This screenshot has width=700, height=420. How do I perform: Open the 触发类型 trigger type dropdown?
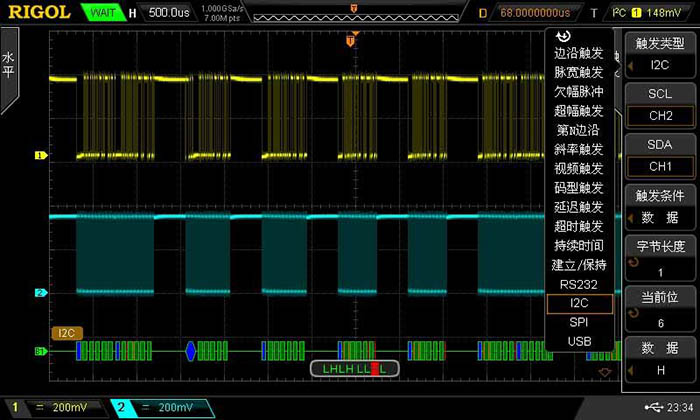(659, 54)
